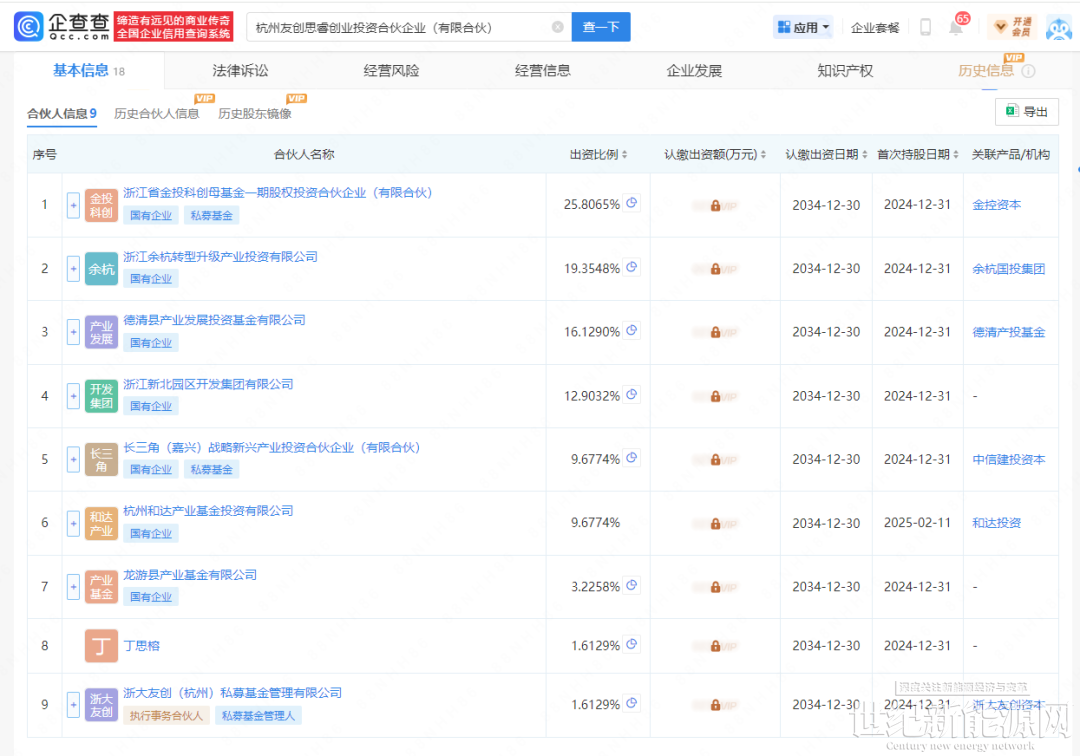Screen dimensions: 1080x756
Task: Switch to 基本信息 tab
Action: coord(89,70)
